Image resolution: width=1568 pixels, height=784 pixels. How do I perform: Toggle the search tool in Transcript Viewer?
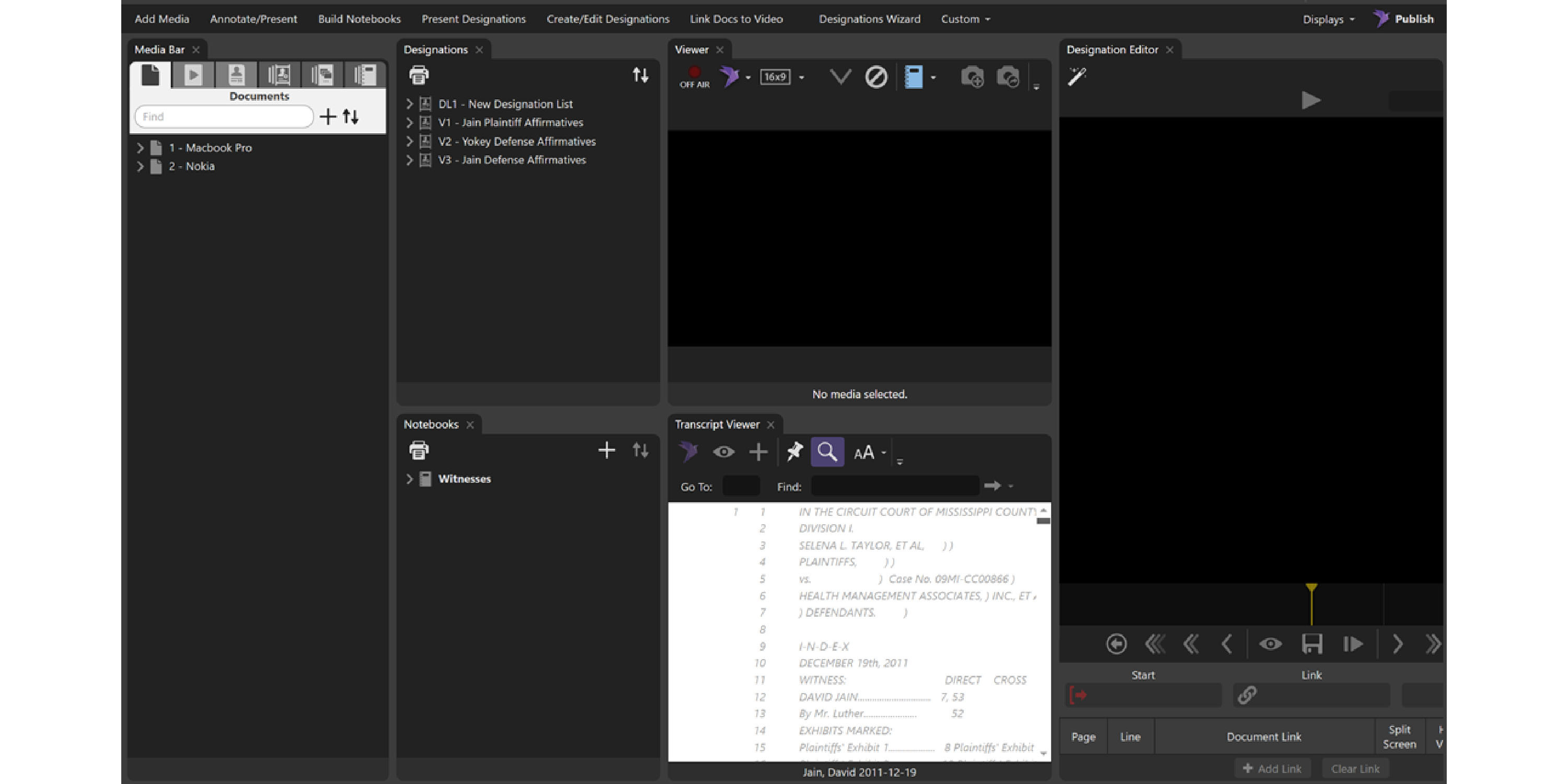[827, 452]
